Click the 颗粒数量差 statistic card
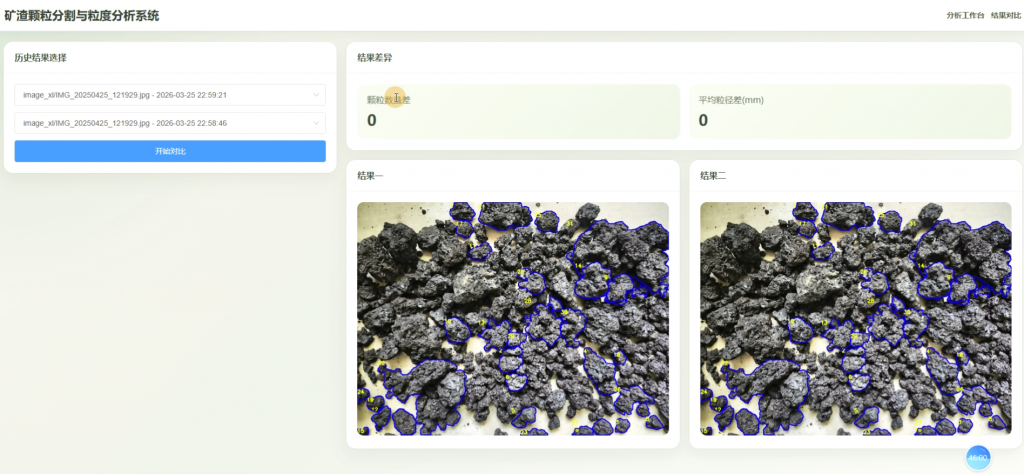Viewport: 1024px width, 474px height. 518,111
